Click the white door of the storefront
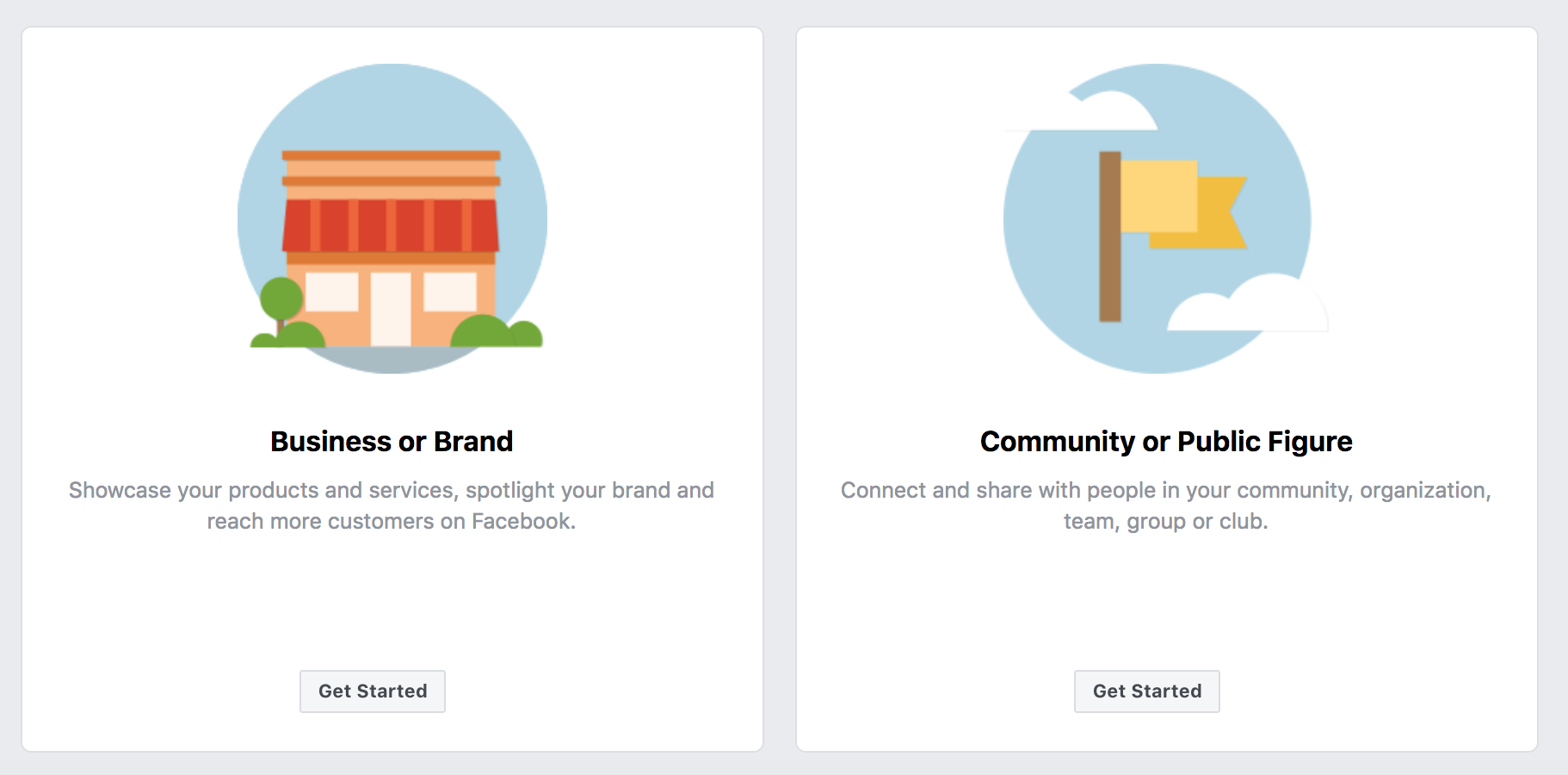Screen dimensions: 1568x775 (x=391, y=308)
